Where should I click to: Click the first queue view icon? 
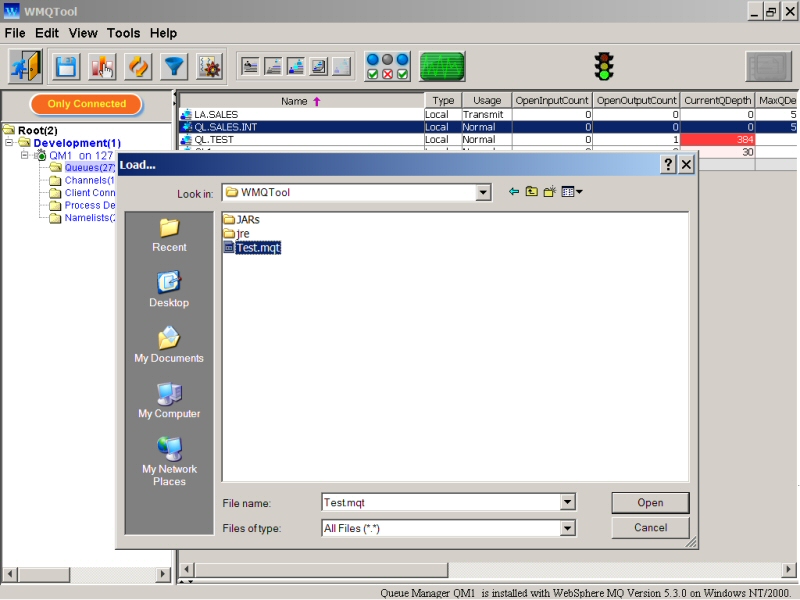pyautogui.click(x=250, y=66)
